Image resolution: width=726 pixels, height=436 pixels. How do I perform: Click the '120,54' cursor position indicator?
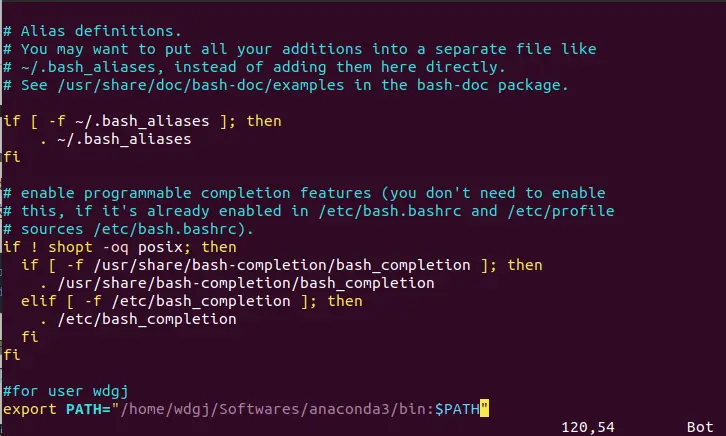tap(588, 427)
